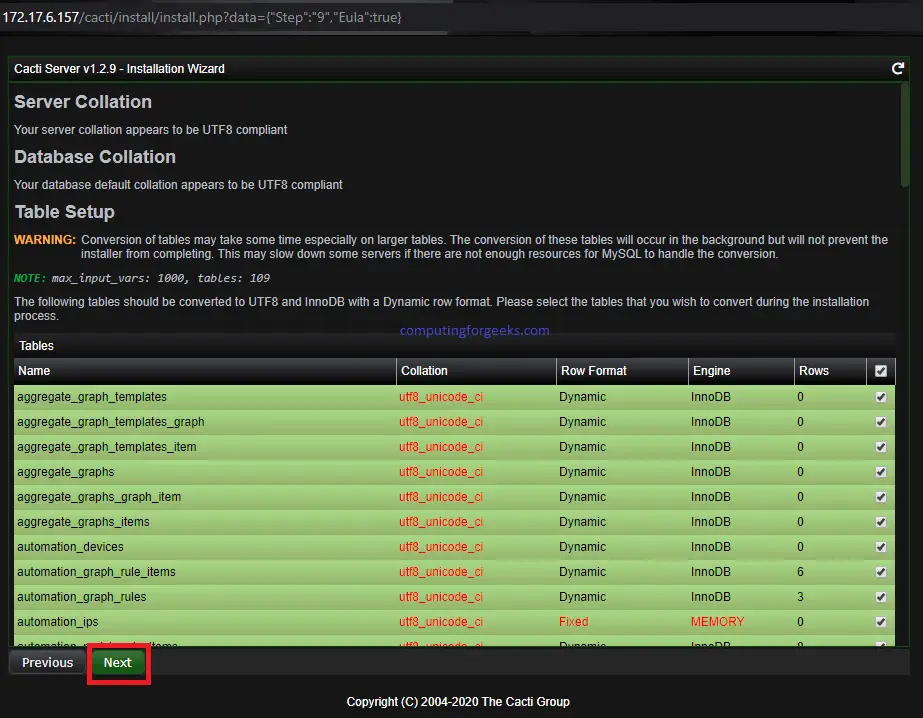Click the Collation column header
The image size is (923, 718).
[x=476, y=371]
